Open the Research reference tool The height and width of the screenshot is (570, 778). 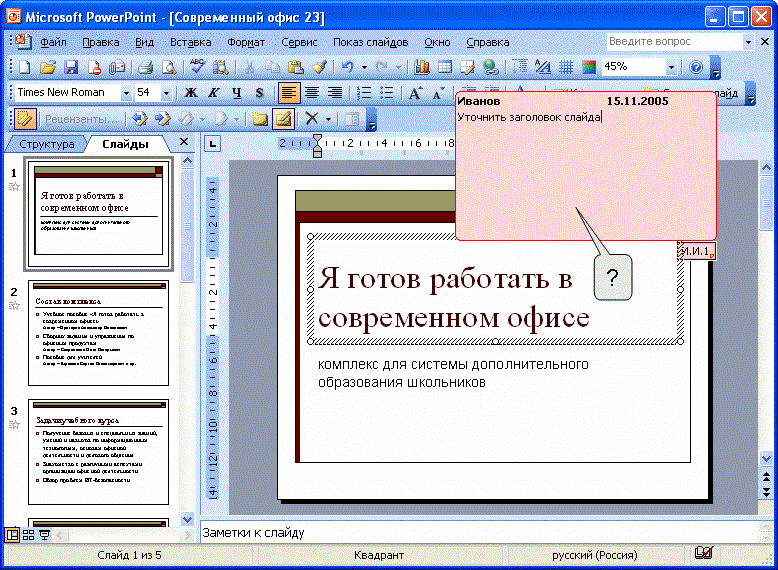click(x=220, y=67)
